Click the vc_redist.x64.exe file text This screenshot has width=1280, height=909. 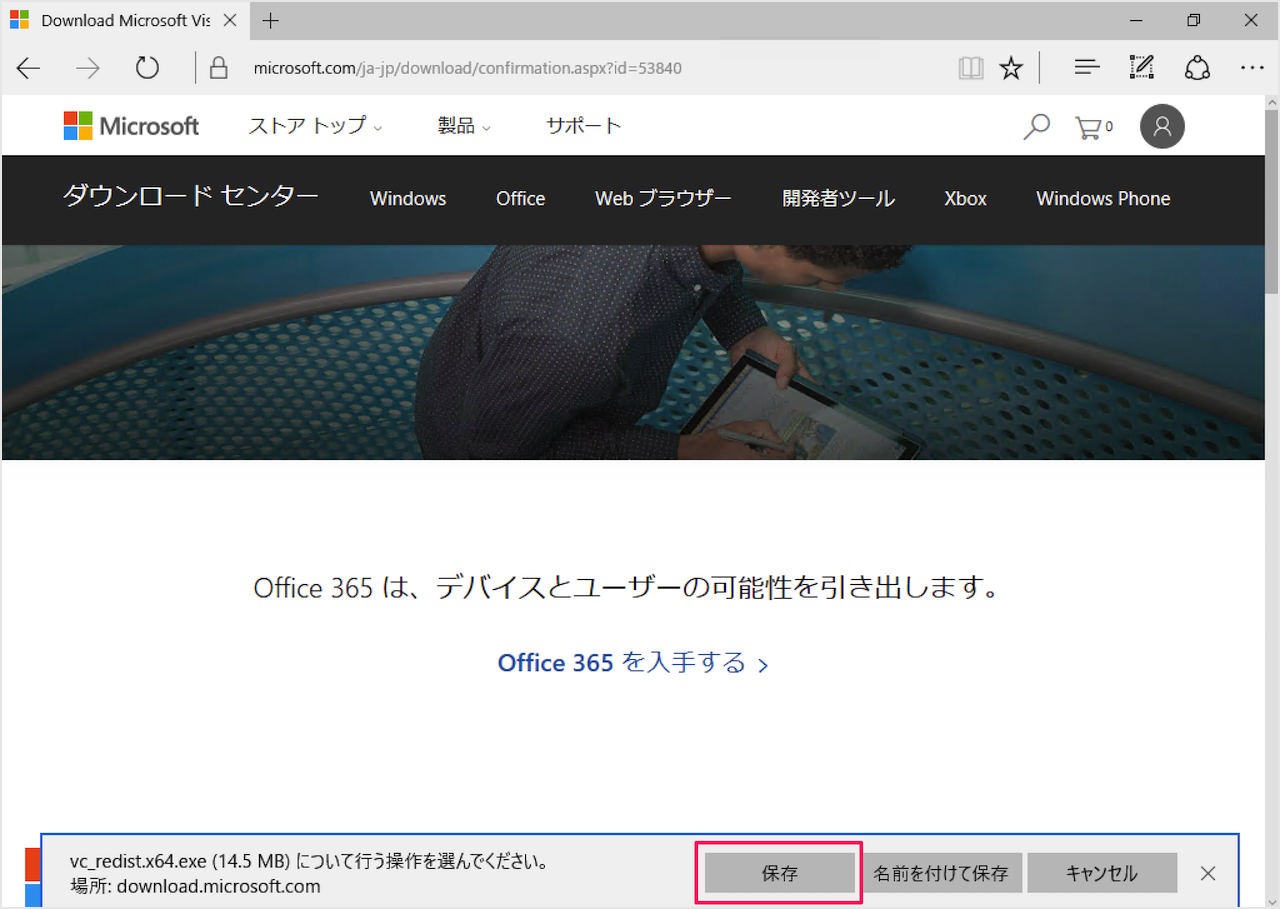click(309, 861)
